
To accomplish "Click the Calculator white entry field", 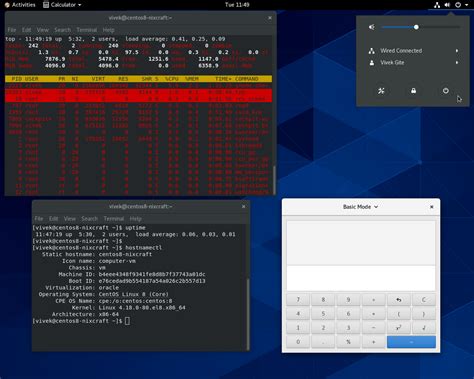I will pos(361,278).
